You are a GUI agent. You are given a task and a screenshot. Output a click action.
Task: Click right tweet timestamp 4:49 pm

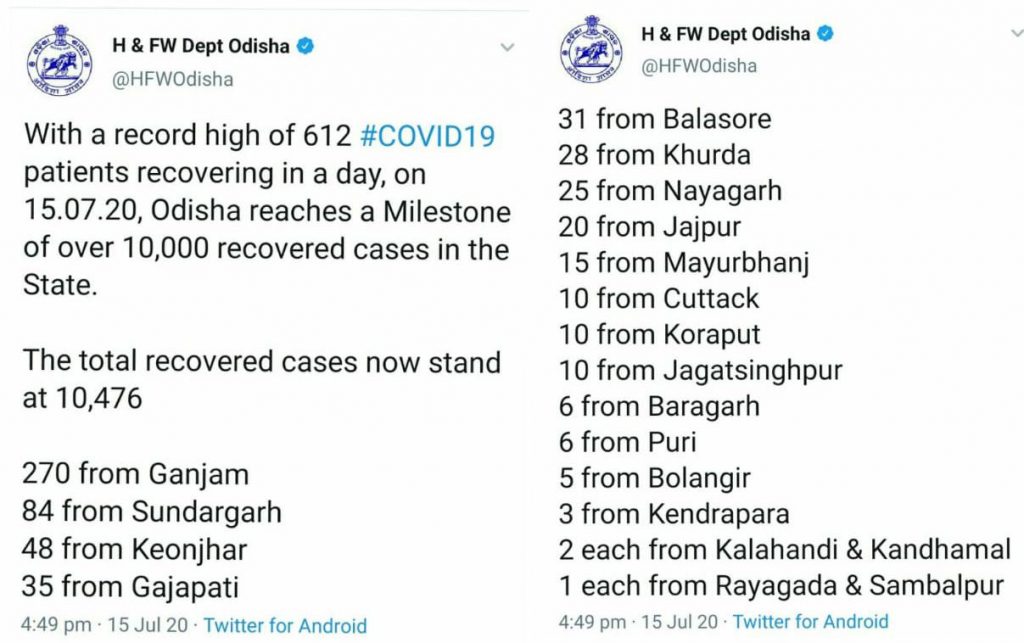pyautogui.click(x=592, y=621)
